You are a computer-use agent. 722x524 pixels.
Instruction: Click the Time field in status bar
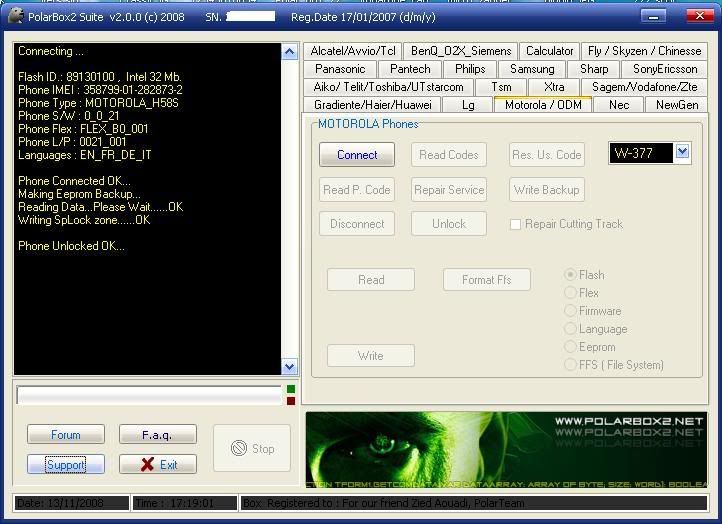pyautogui.click(x=185, y=503)
